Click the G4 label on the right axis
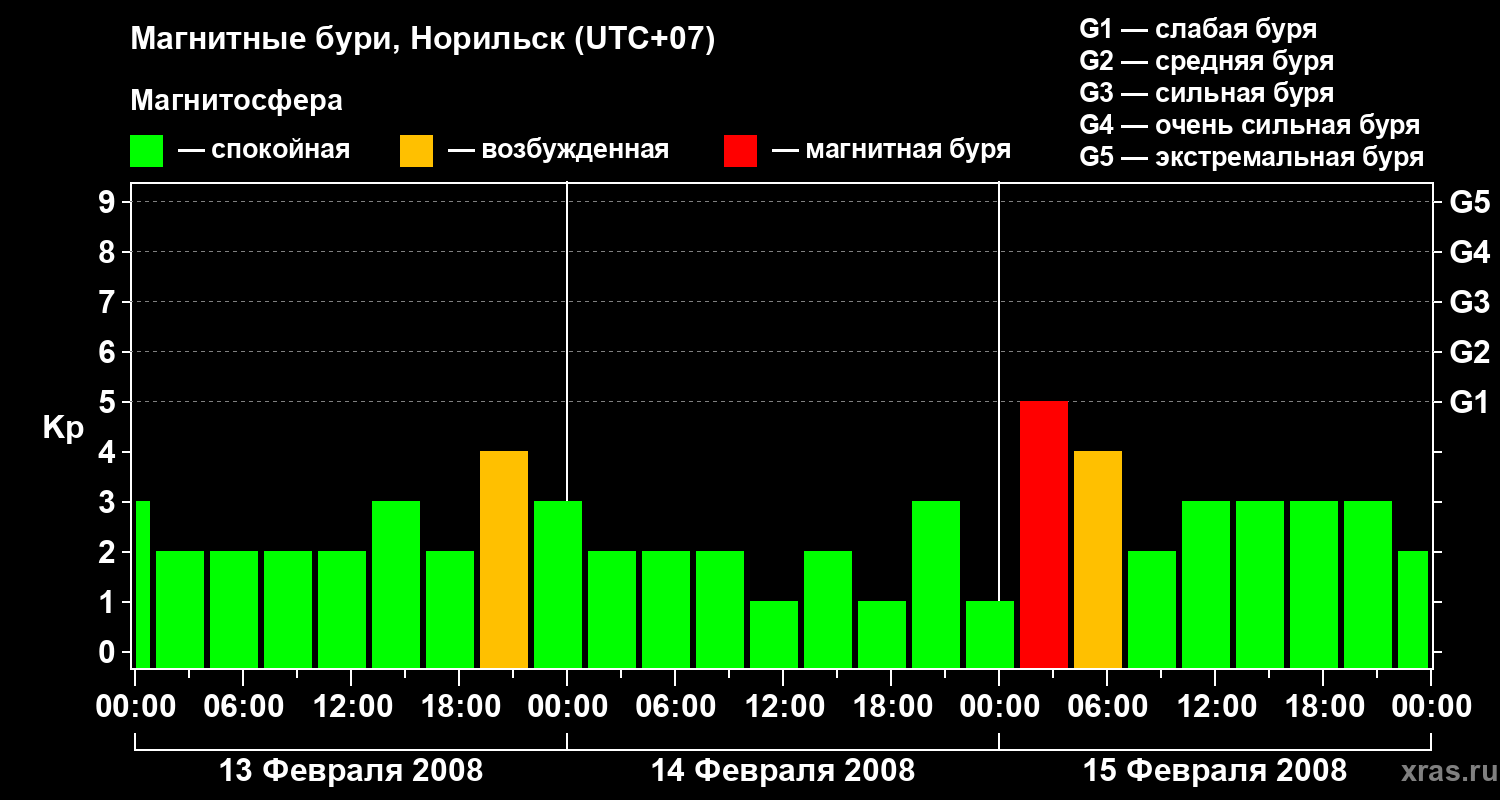 [x=1470, y=252]
